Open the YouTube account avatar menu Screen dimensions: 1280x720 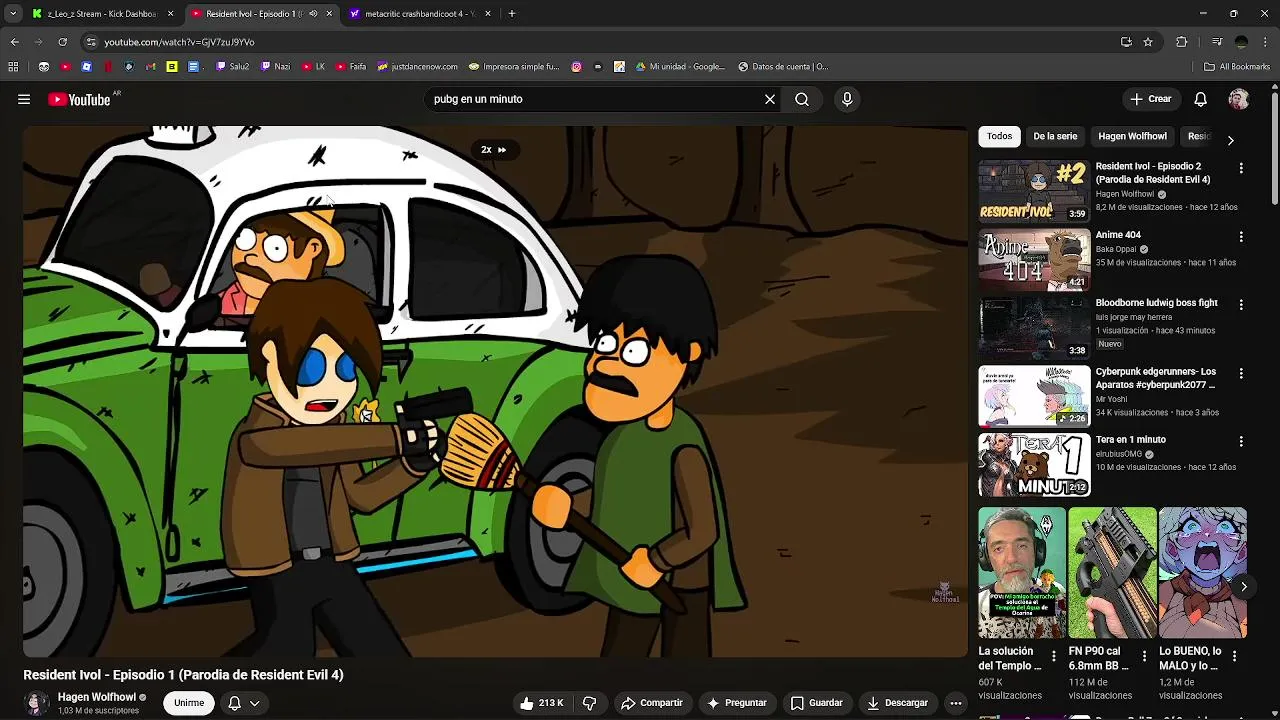pyautogui.click(x=1239, y=99)
